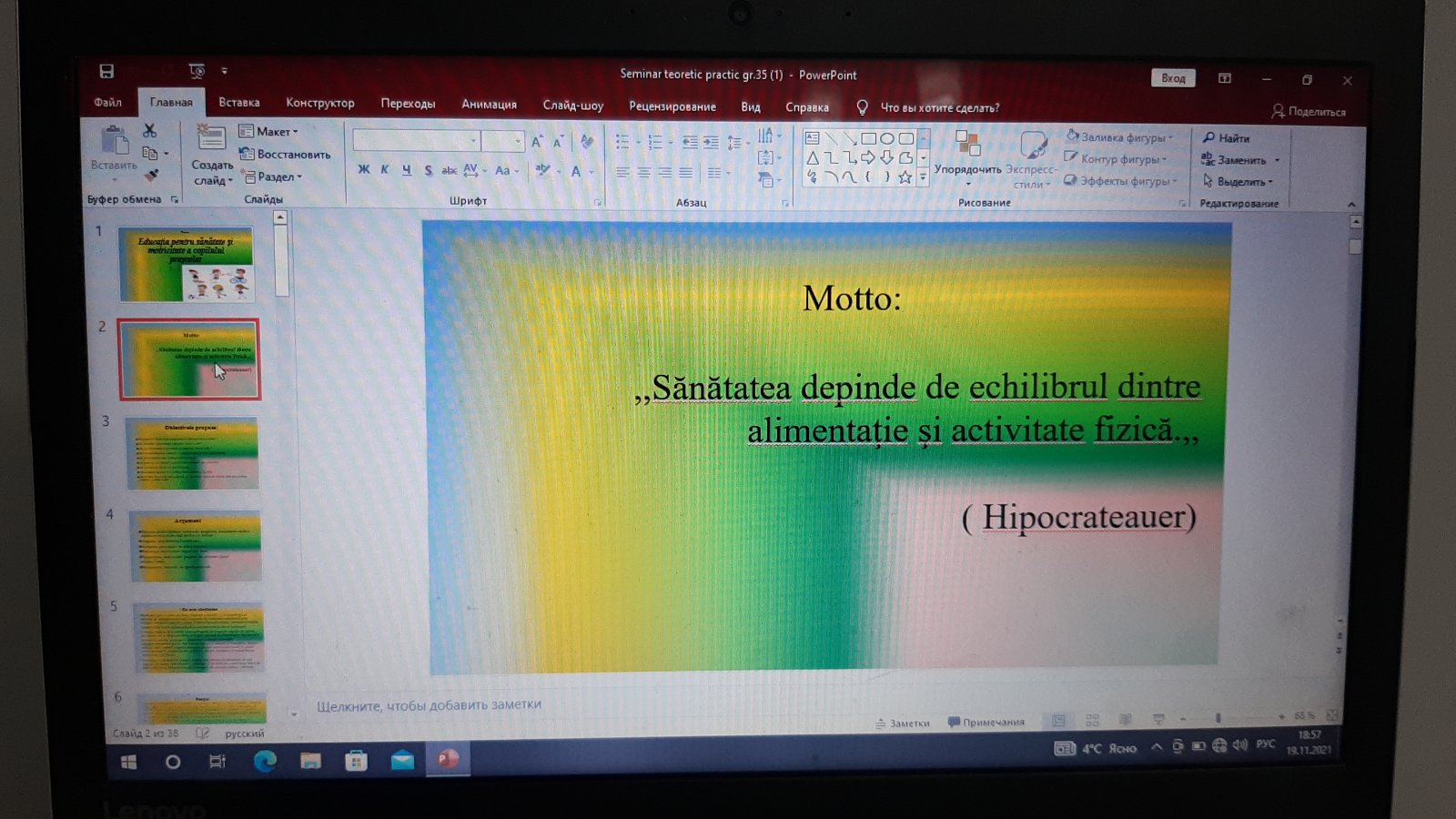The width and height of the screenshot is (1456, 819).
Task: Click the bulleted list icon
Action: pos(622,142)
